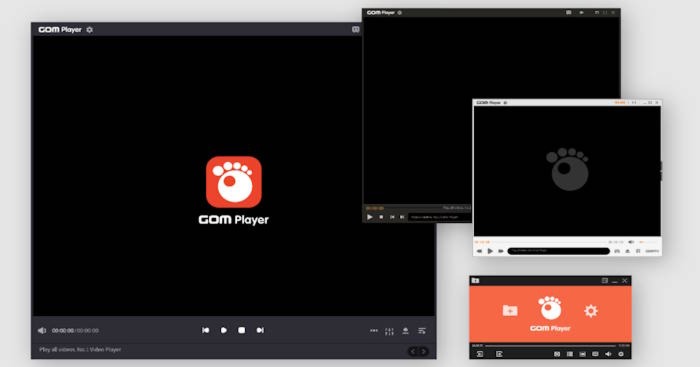Viewport: 700px width, 367px height.
Task: Show the playlist in large player
Action: pyautogui.click(x=421, y=330)
